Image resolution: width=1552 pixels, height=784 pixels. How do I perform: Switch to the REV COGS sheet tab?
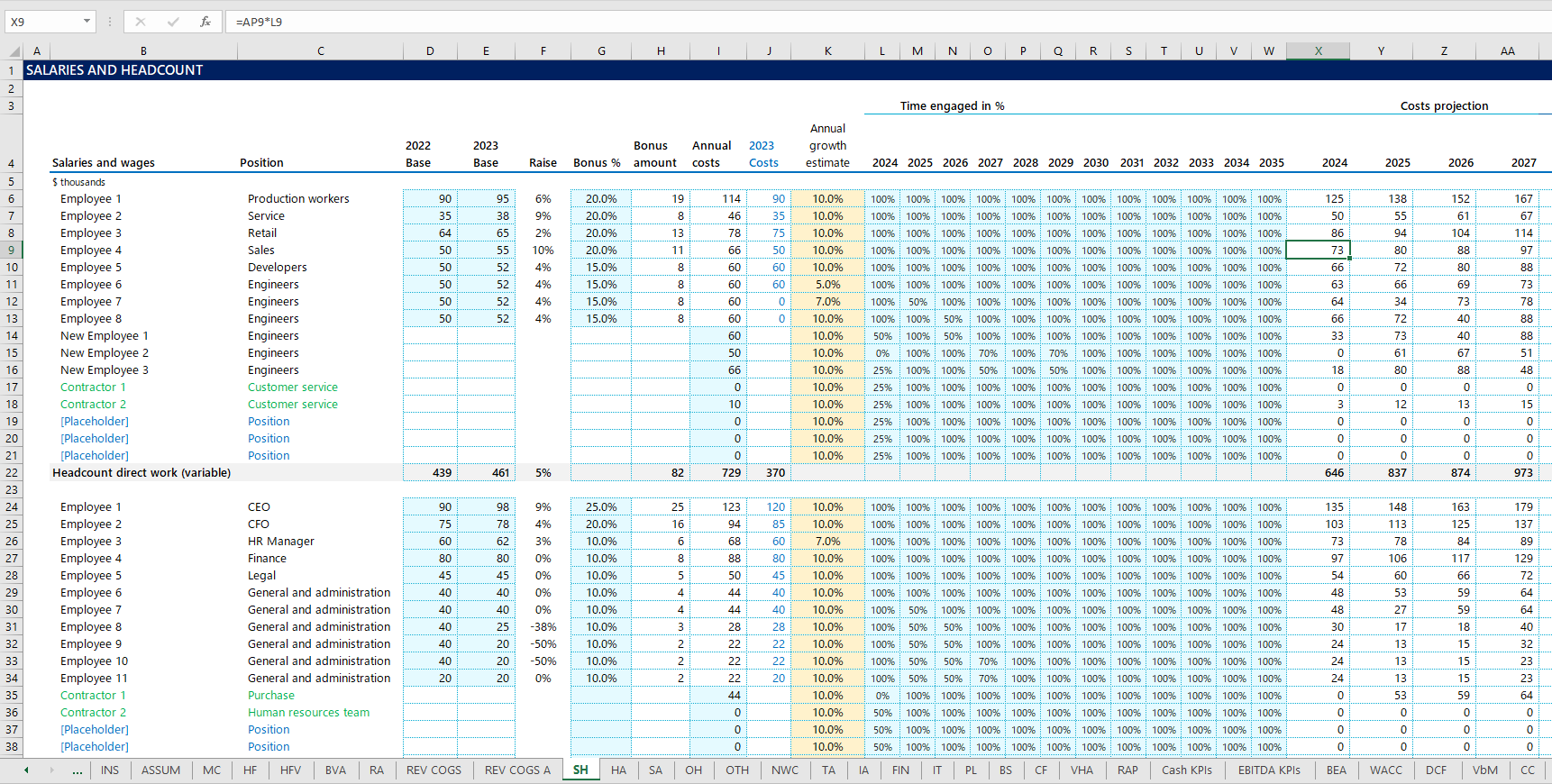pos(434,770)
